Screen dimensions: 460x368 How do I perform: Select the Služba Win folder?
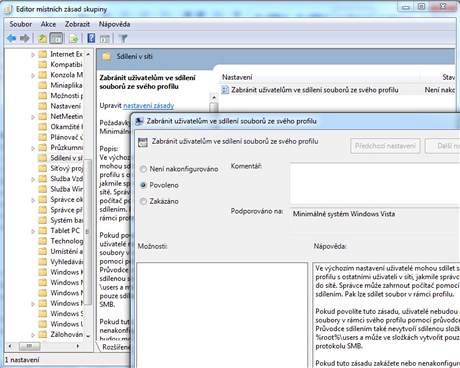(60, 189)
